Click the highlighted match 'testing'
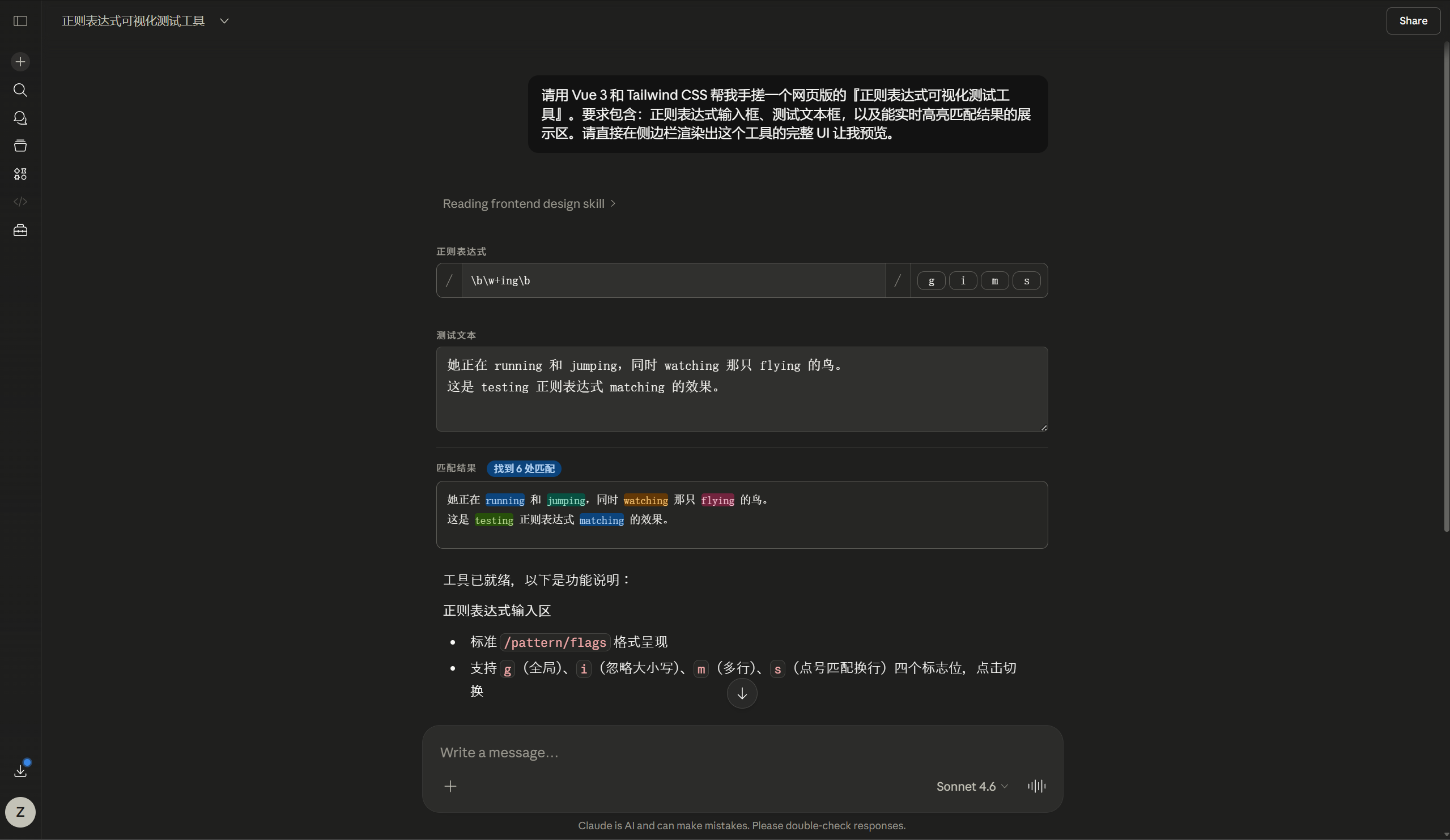This screenshot has width=1450, height=840. (x=494, y=520)
